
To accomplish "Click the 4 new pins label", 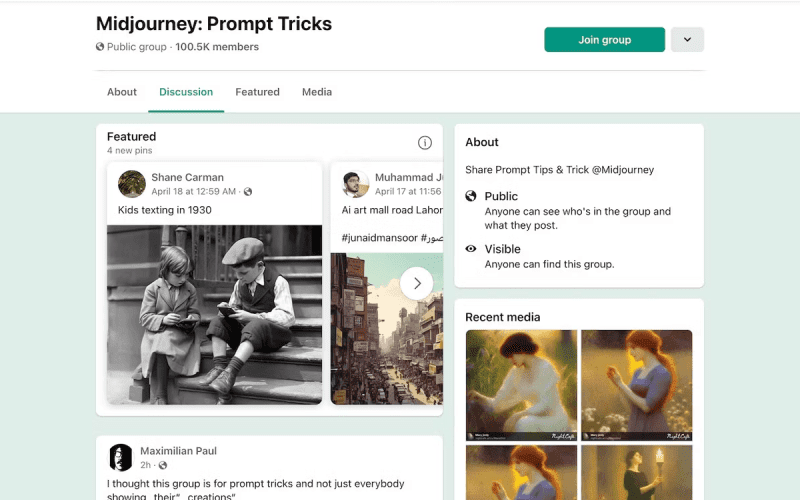I will (x=130, y=151).
